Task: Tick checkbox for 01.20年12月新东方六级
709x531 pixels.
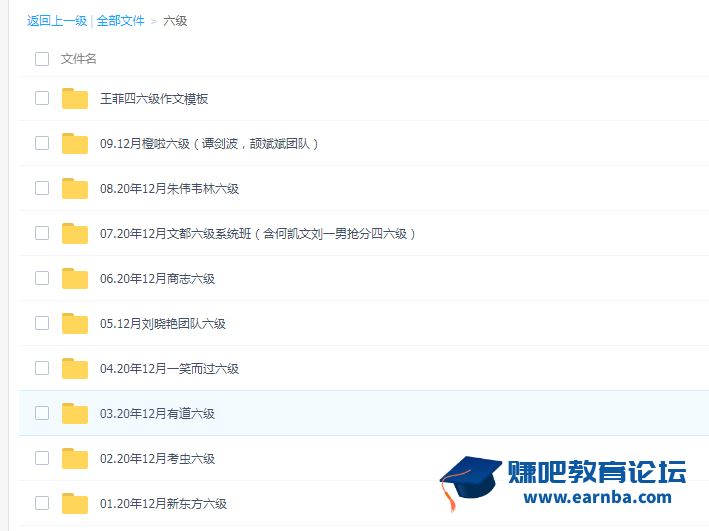Action: [x=42, y=503]
